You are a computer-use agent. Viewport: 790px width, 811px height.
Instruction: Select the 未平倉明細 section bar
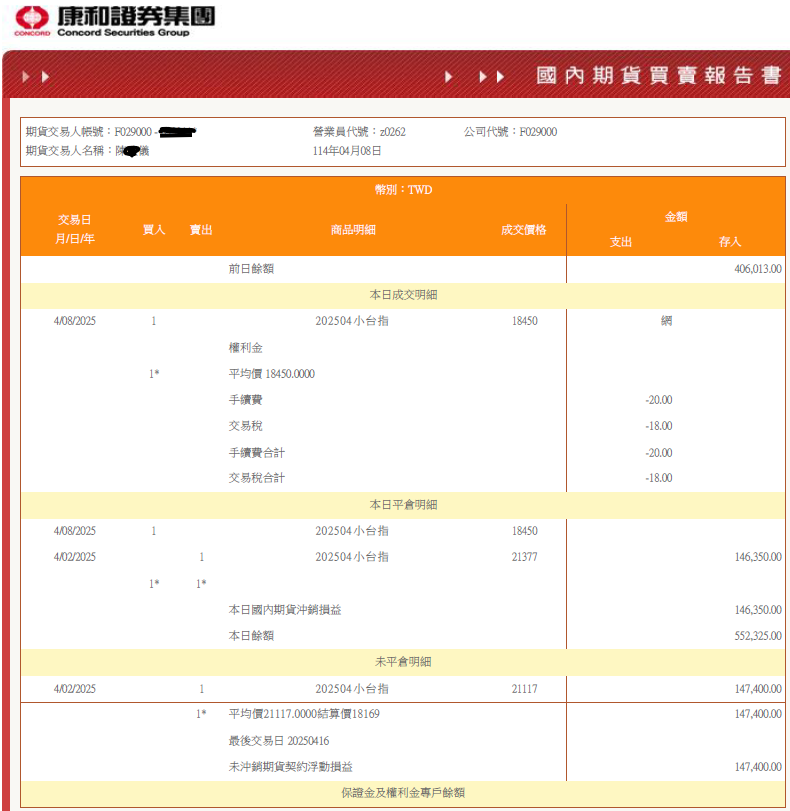click(403, 663)
